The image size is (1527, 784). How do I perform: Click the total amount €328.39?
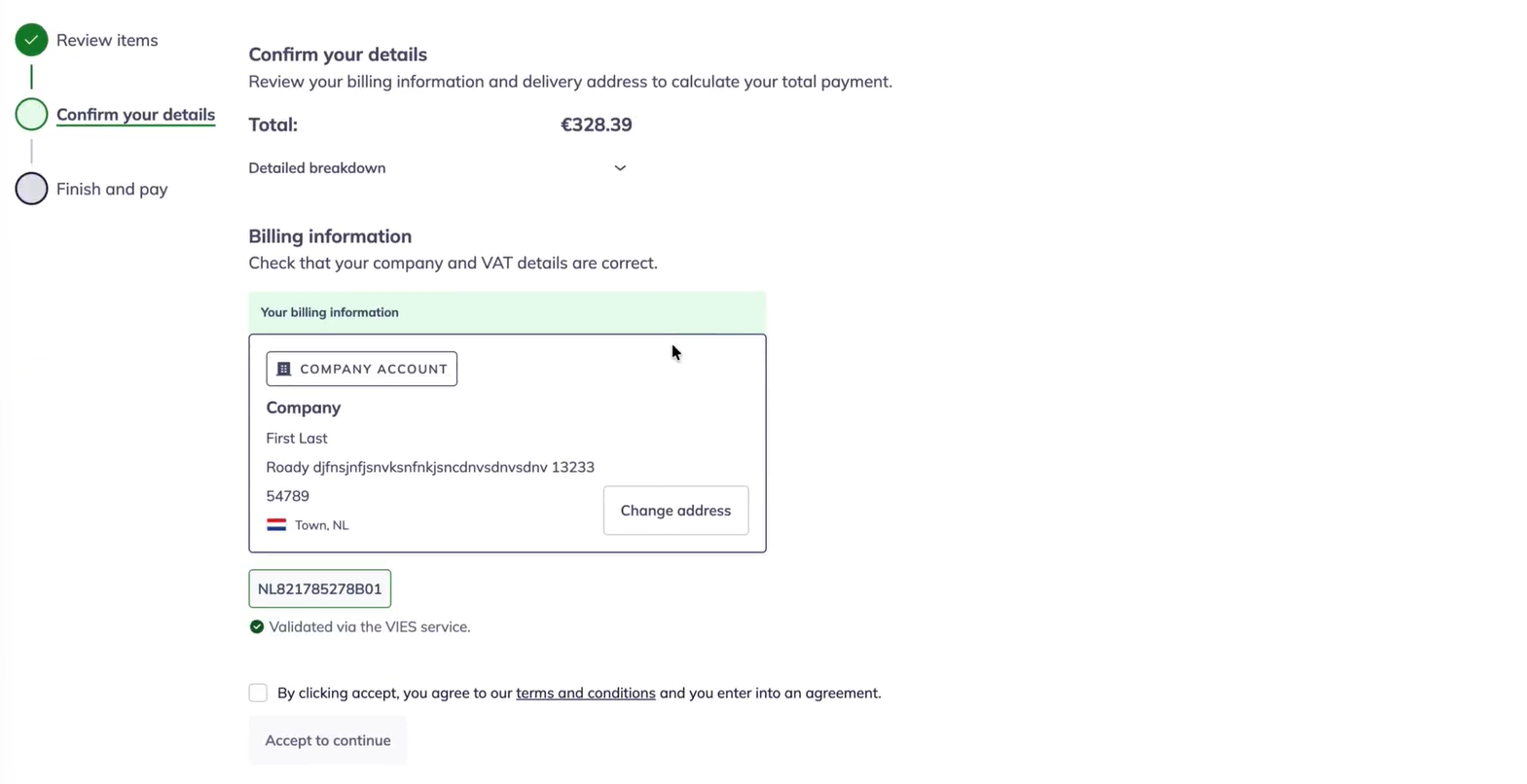click(x=597, y=125)
